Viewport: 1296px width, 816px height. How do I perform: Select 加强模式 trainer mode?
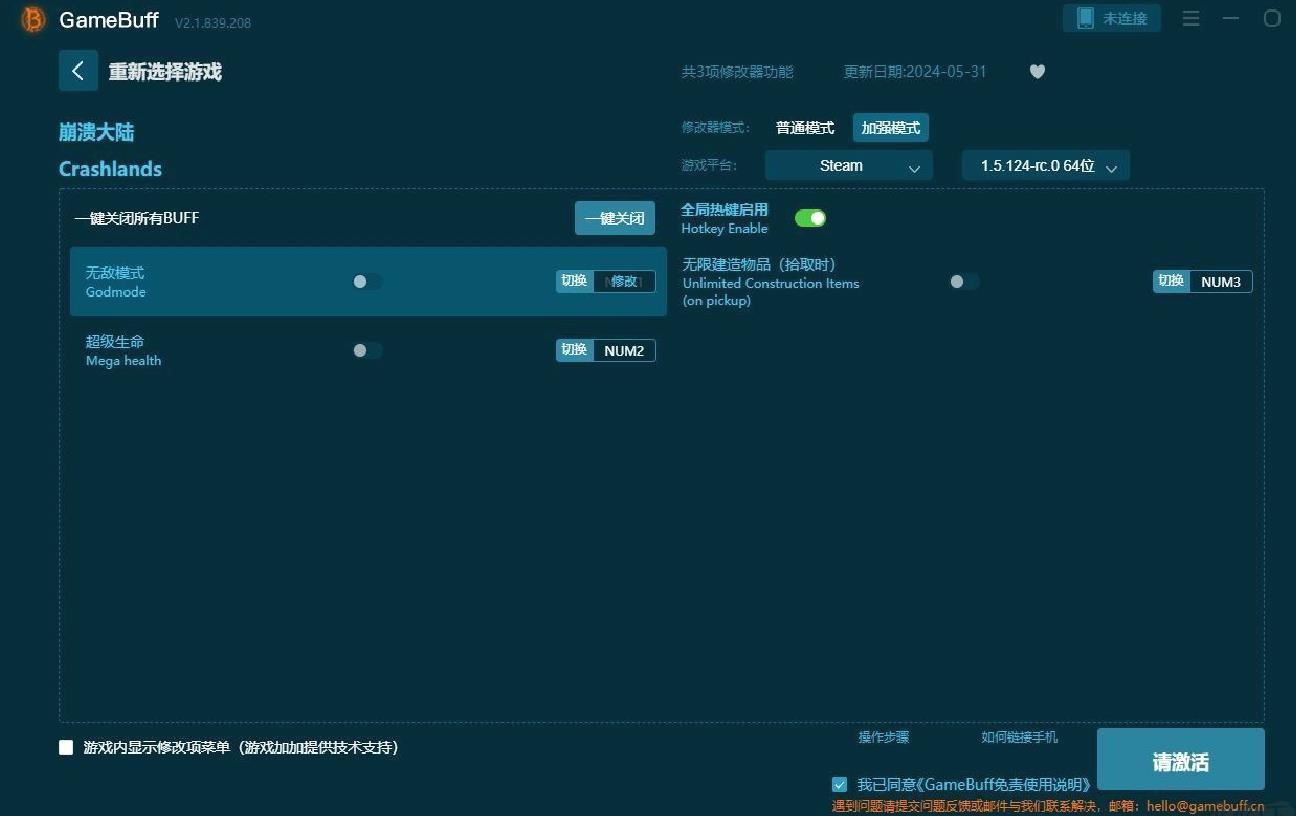(x=891, y=128)
